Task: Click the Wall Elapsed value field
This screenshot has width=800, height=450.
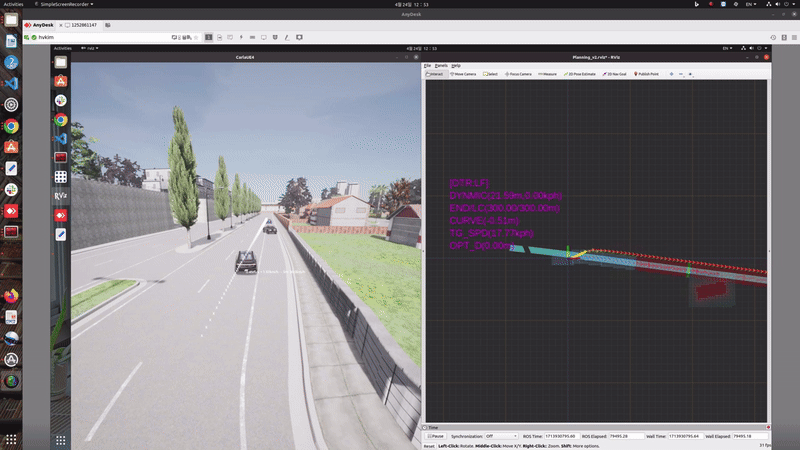Action: click(750, 436)
